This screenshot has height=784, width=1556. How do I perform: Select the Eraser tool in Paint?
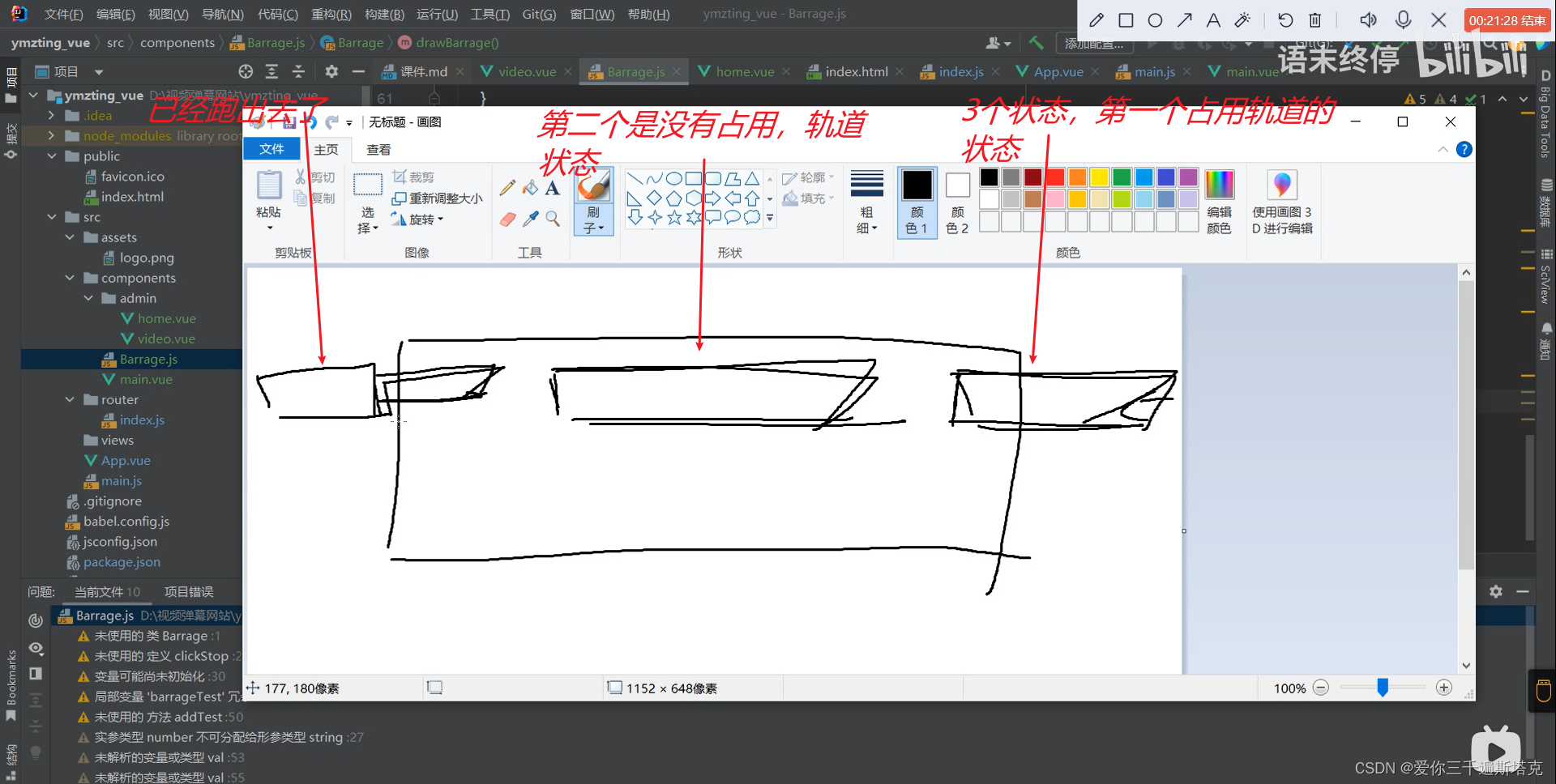point(507,219)
